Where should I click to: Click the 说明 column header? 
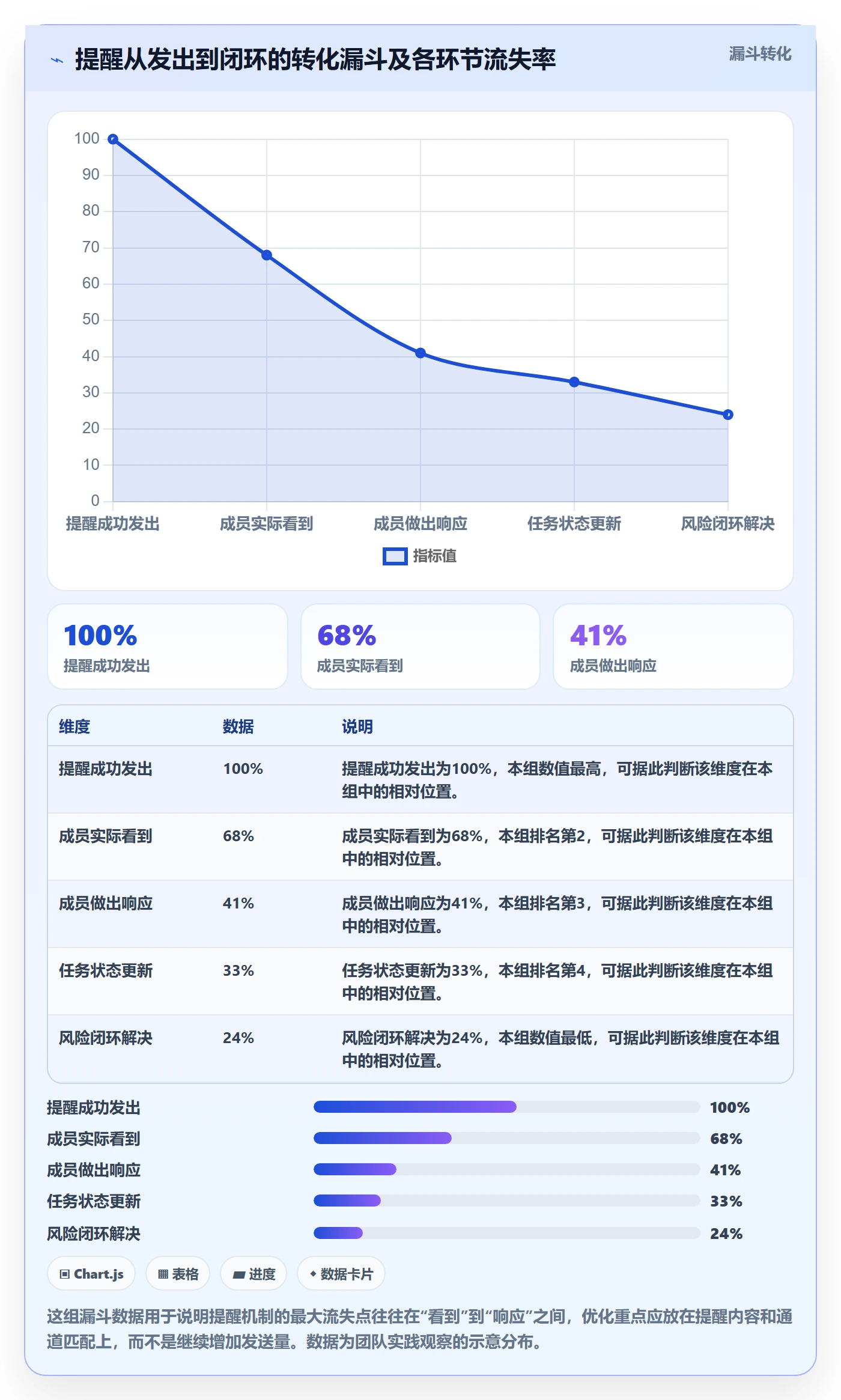click(x=357, y=726)
